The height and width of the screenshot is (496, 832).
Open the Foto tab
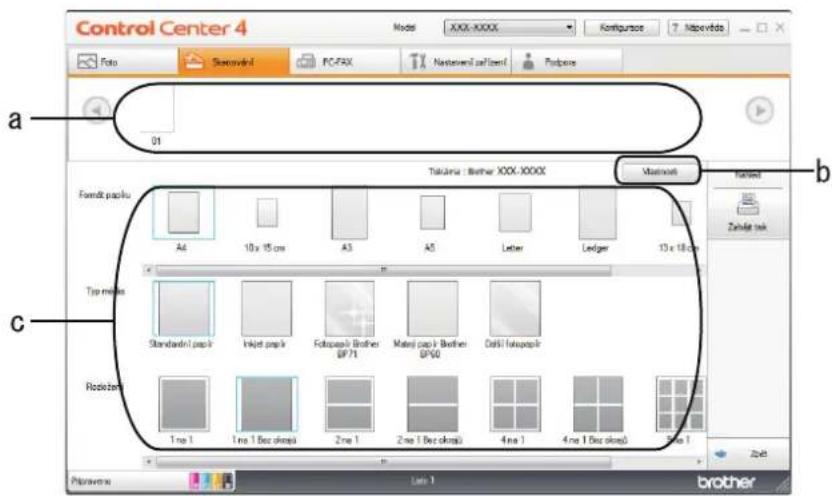click(123, 62)
